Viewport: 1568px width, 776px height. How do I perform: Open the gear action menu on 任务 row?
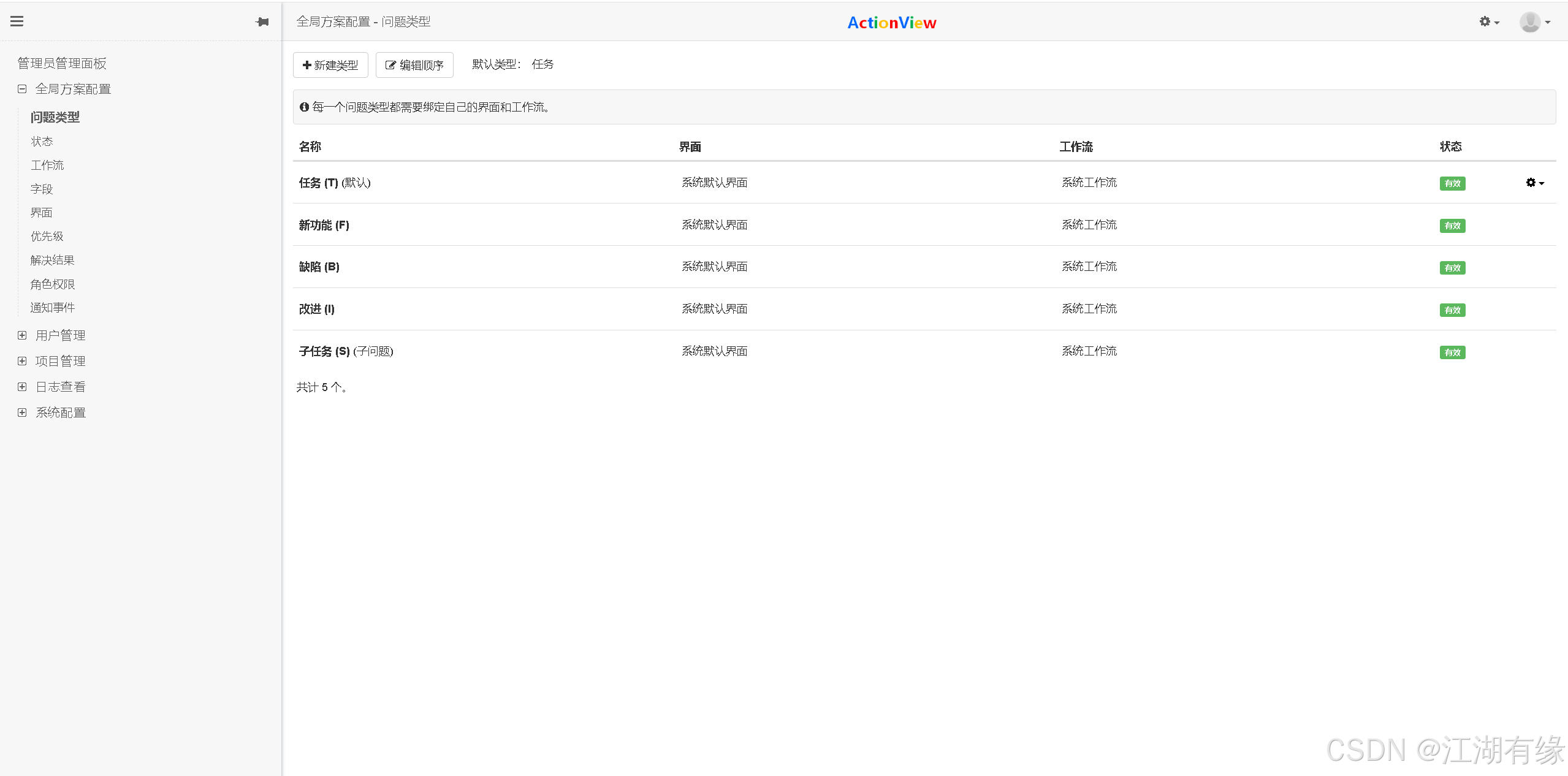click(x=1534, y=182)
